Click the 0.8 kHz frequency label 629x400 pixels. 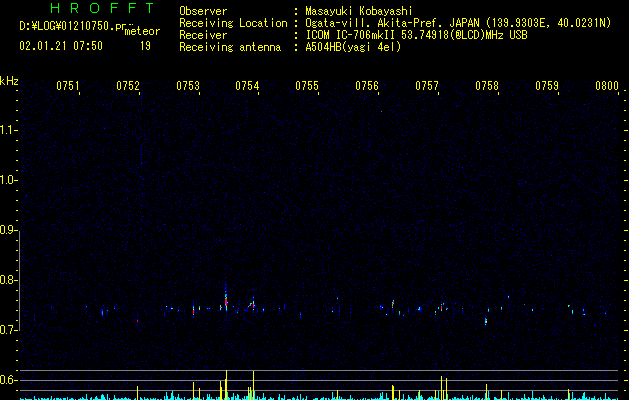9,280
